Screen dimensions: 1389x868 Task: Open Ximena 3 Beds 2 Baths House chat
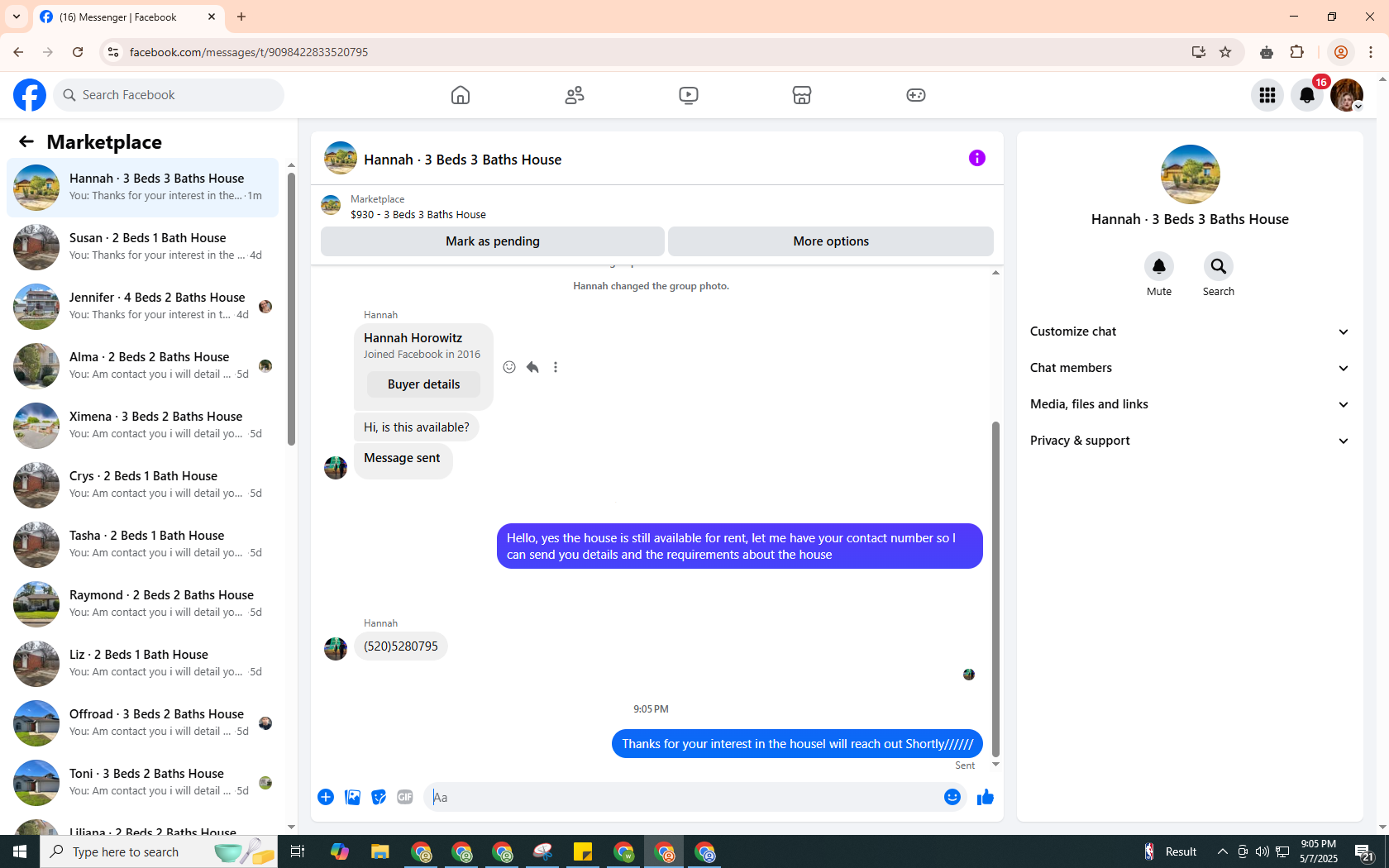(x=142, y=426)
